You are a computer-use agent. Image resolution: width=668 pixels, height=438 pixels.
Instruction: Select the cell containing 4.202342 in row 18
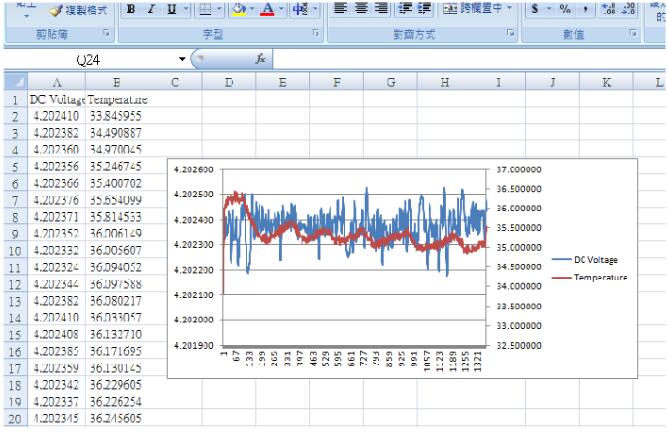57,385
